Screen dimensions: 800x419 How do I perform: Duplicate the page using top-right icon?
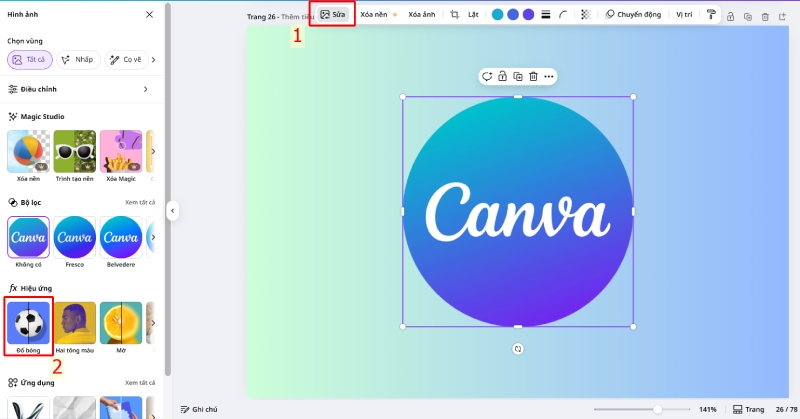[748, 17]
